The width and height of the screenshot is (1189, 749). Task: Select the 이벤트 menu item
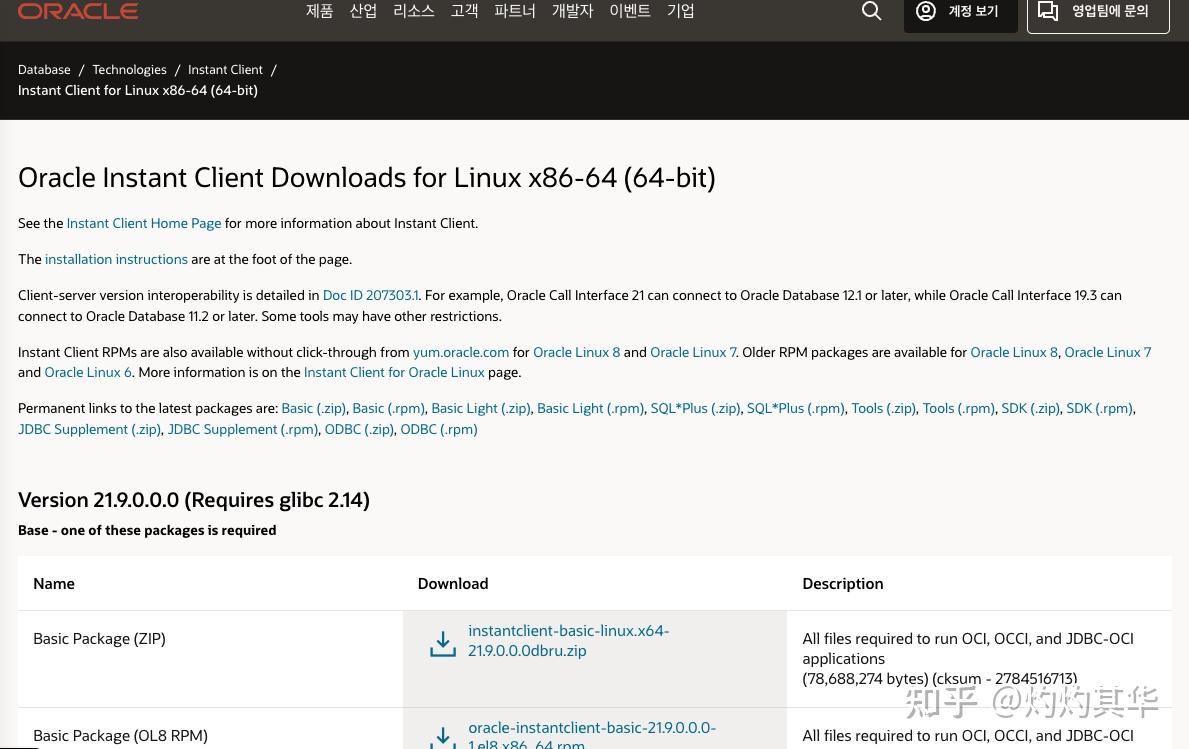pyautogui.click(x=630, y=11)
